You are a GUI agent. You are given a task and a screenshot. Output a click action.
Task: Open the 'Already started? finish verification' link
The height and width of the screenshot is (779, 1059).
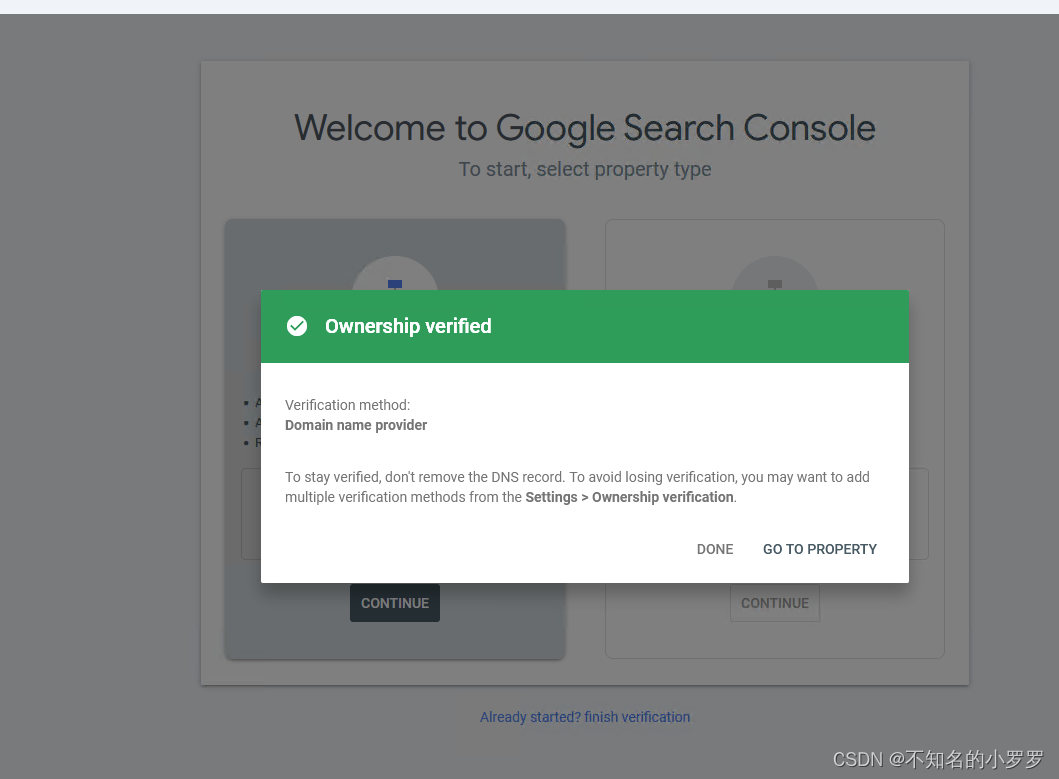pos(585,717)
